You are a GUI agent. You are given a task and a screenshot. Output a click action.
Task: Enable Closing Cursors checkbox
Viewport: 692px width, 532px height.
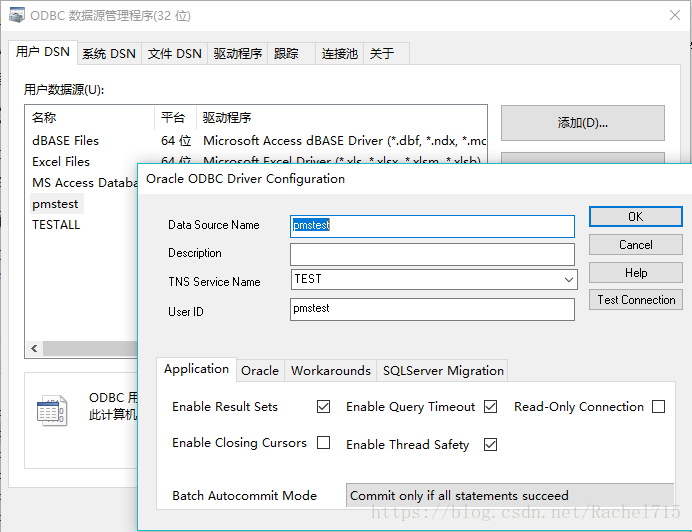click(x=323, y=442)
